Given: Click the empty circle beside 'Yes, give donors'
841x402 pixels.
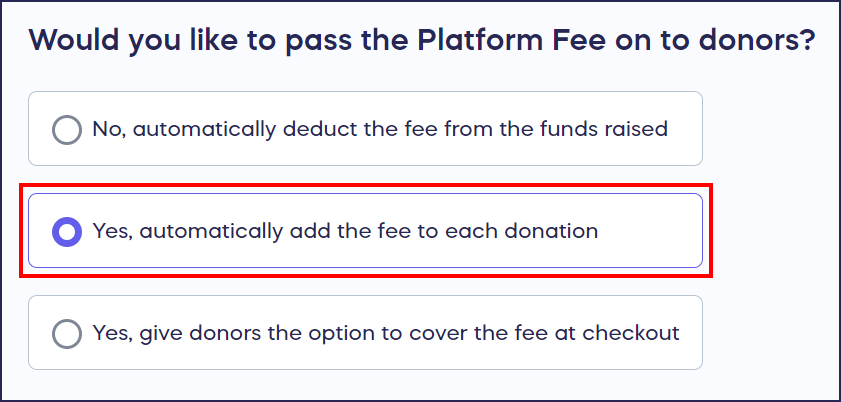Looking at the screenshot, I should pos(66,333).
